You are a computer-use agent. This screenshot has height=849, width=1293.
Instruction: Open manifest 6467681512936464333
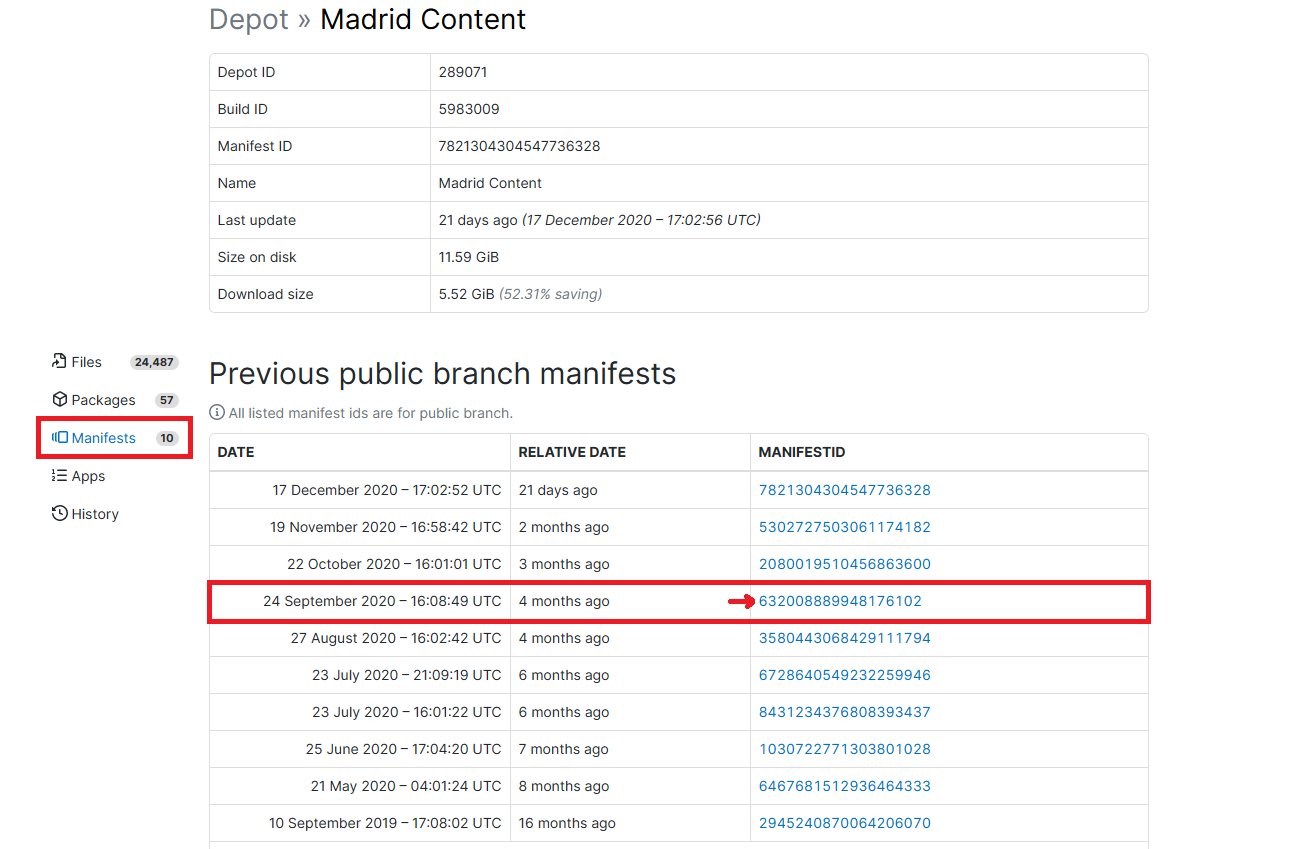(845, 786)
